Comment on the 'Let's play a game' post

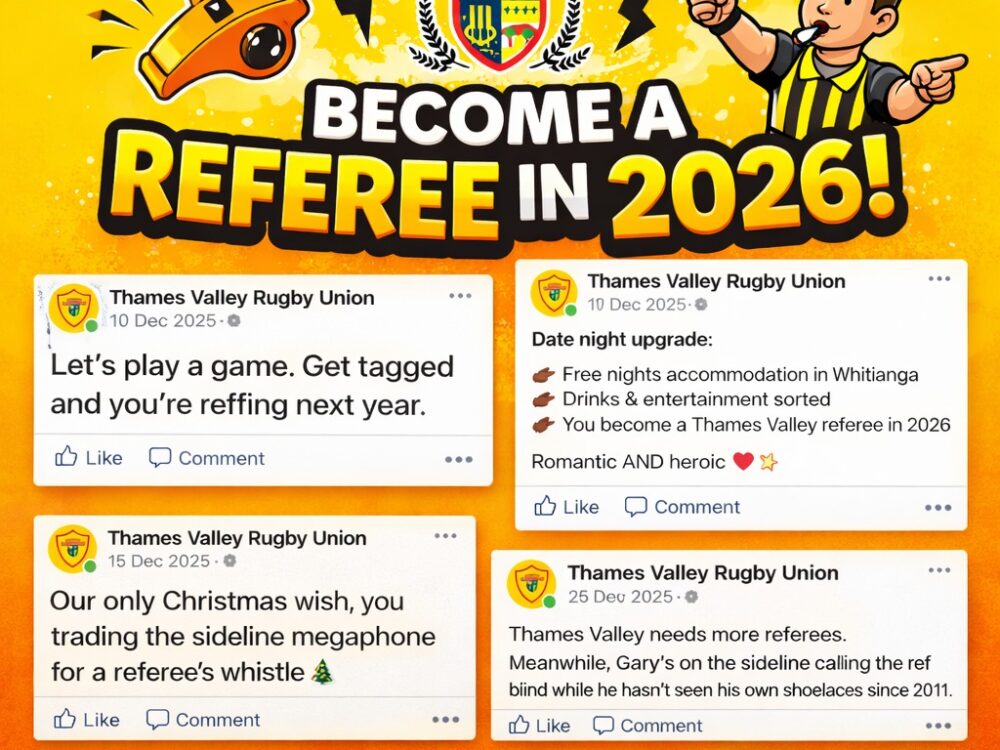(x=206, y=457)
